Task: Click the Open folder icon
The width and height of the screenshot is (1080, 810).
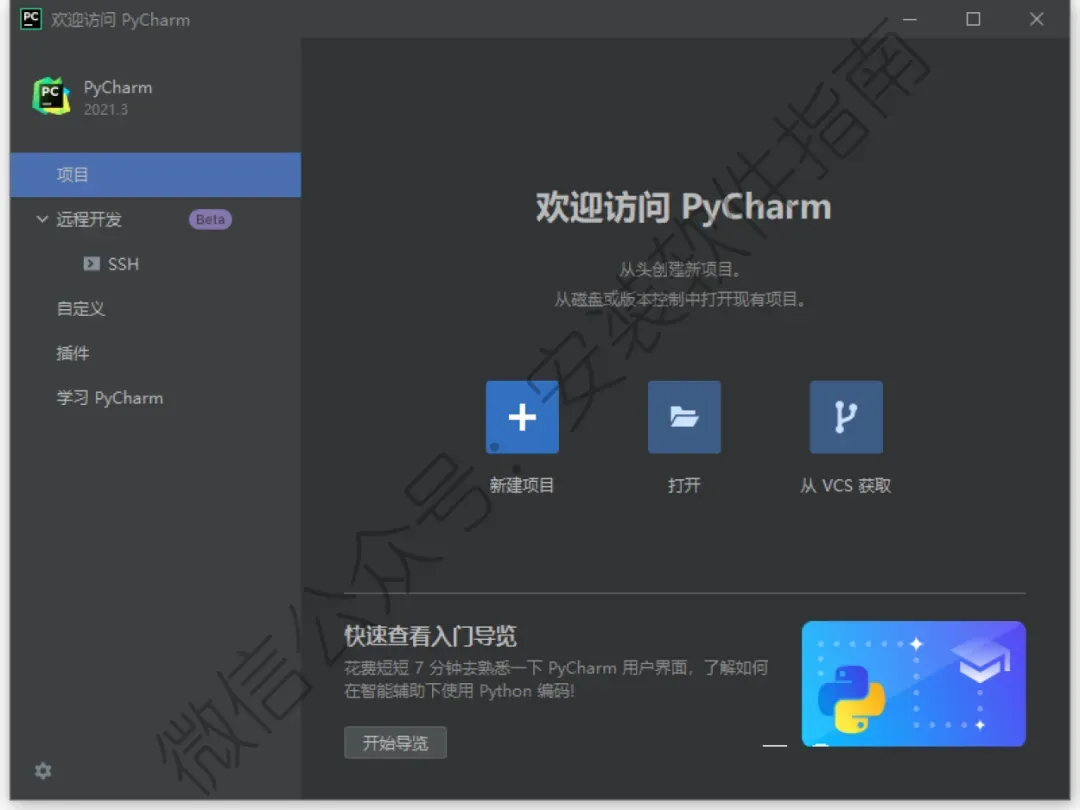Action: point(684,417)
